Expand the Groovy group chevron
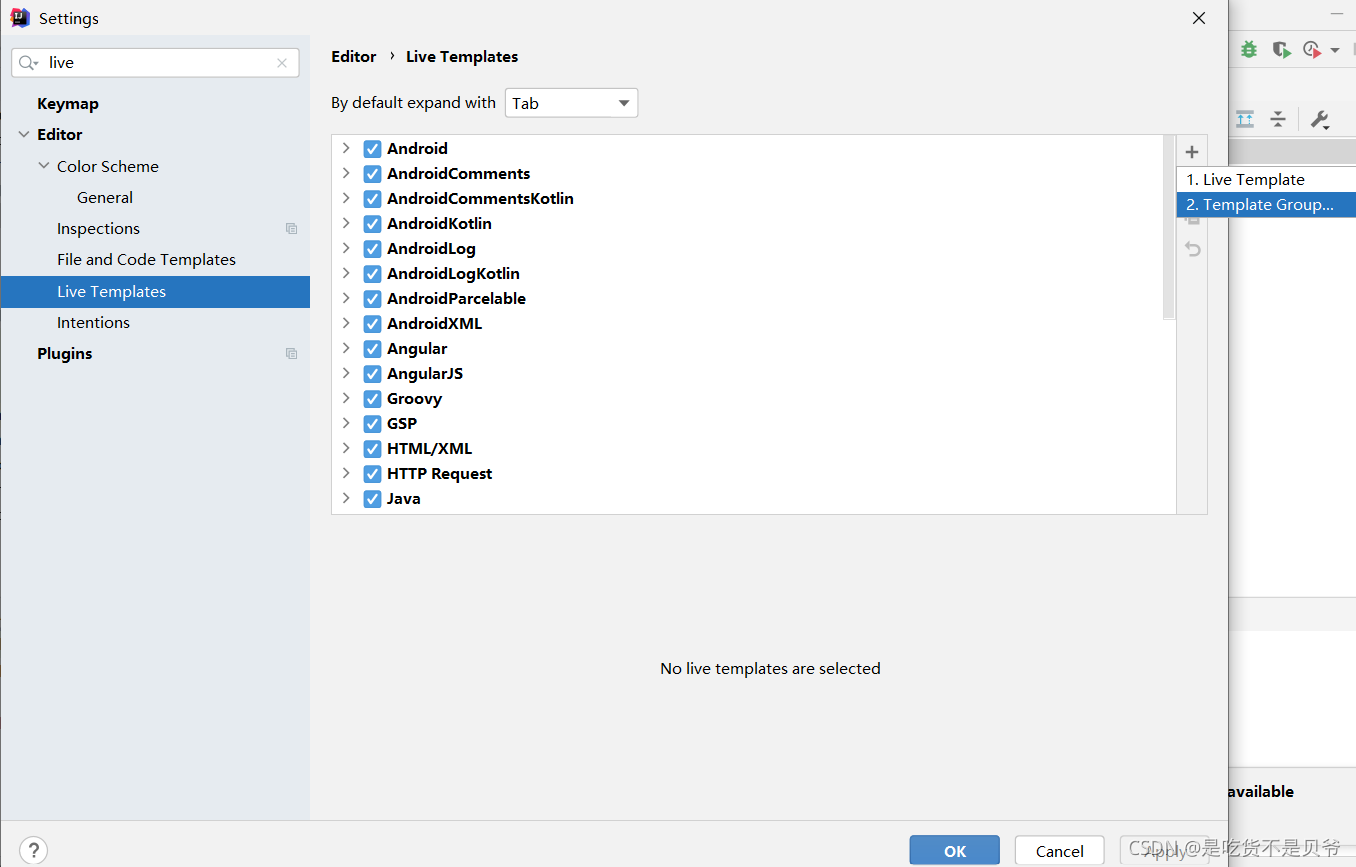Screen dimensions: 1356x867 [x=346, y=398]
